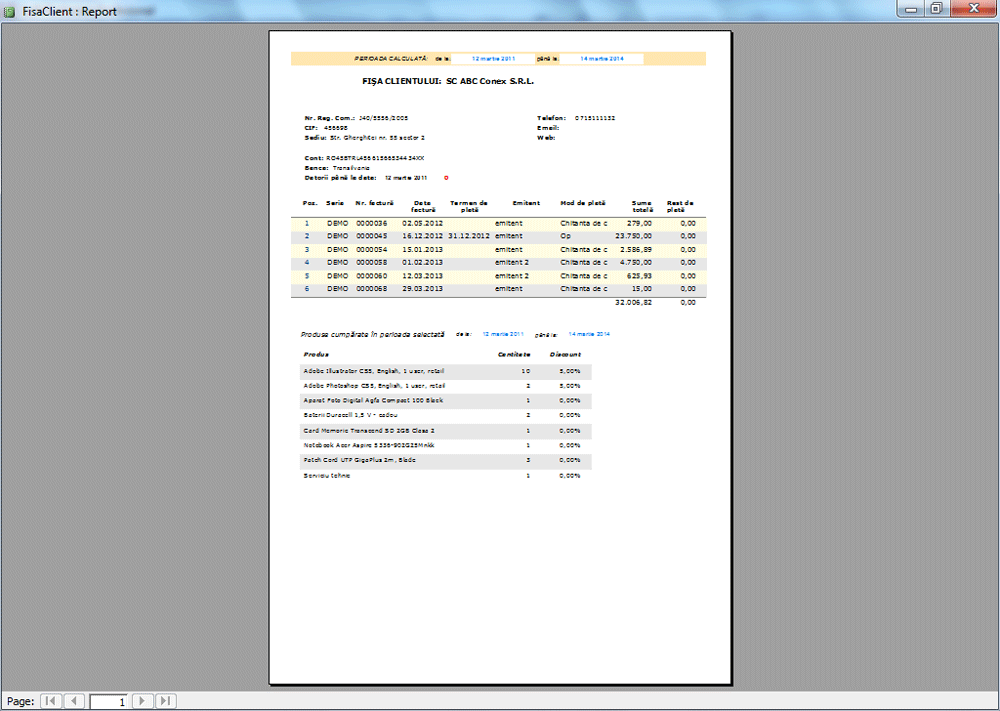1000x711 pixels.
Task: Select invoice number 0000036 in the table
Action: coord(371,223)
